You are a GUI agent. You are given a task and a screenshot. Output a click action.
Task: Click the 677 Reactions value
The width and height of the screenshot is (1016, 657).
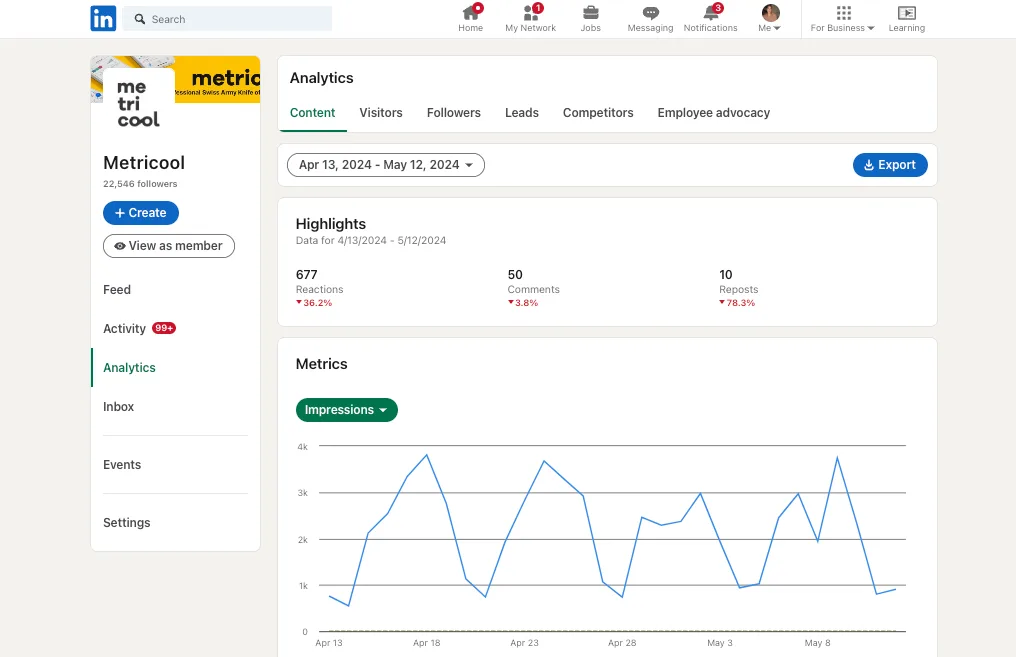pos(306,275)
